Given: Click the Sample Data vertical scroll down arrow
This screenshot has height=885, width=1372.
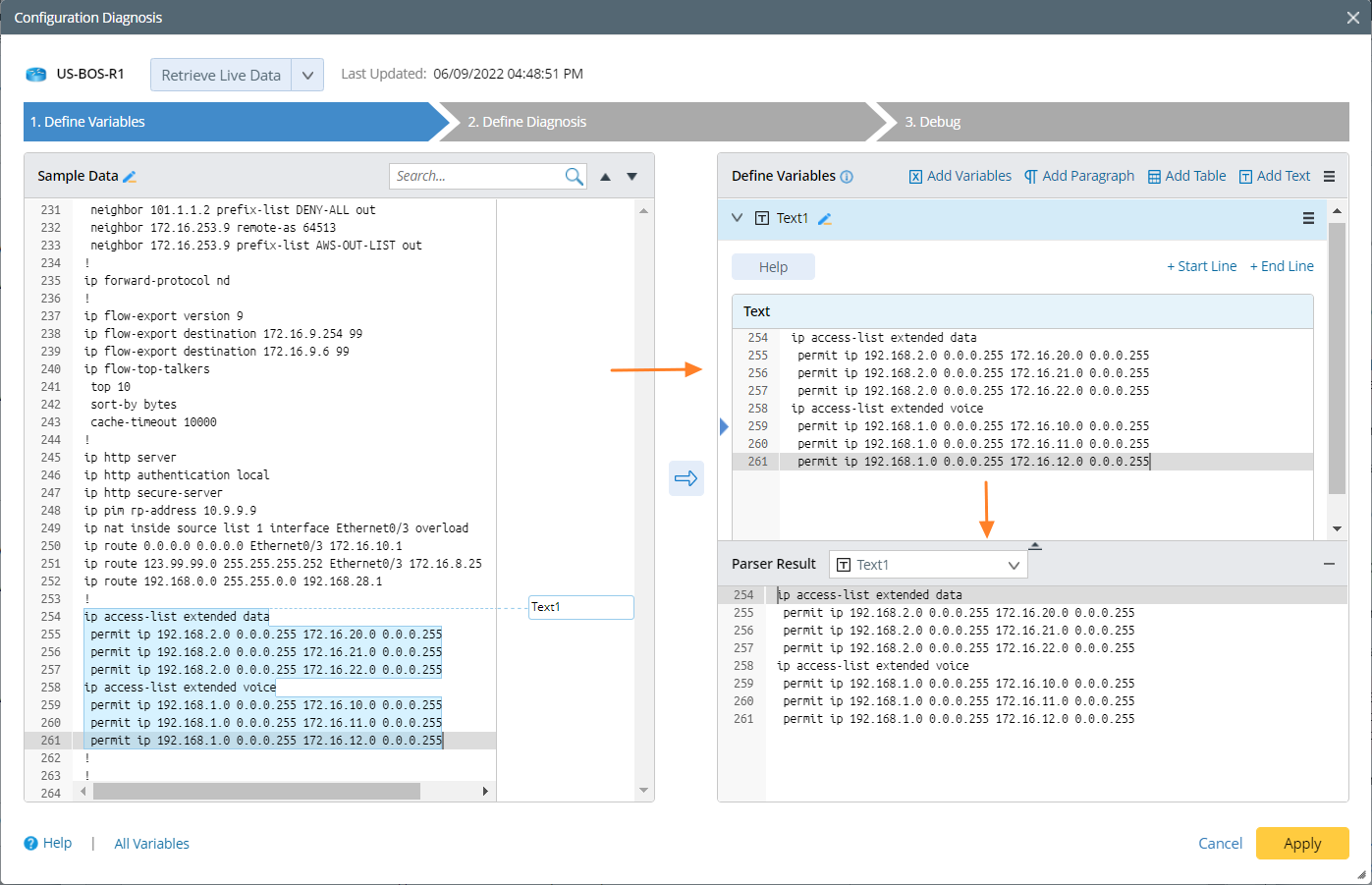Looking at the screenshot, I should point(643,791).
